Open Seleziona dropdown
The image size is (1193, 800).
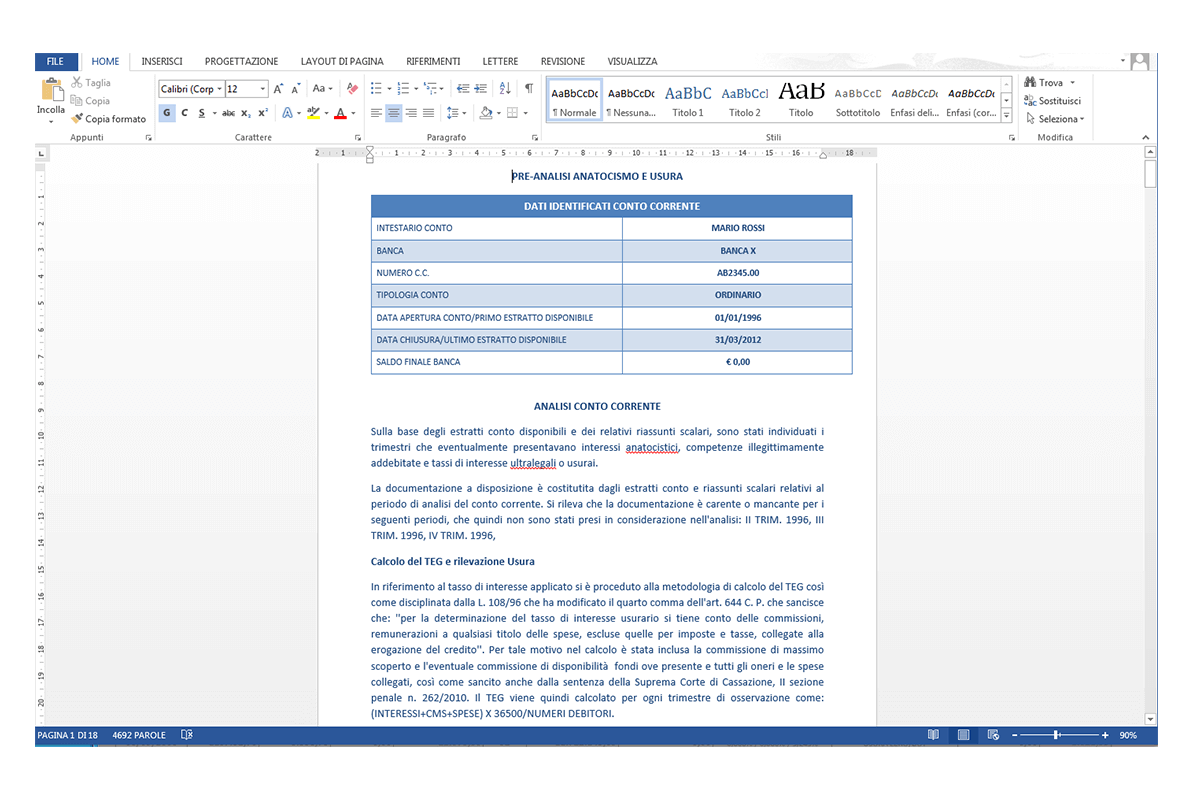click(1055, 119)
